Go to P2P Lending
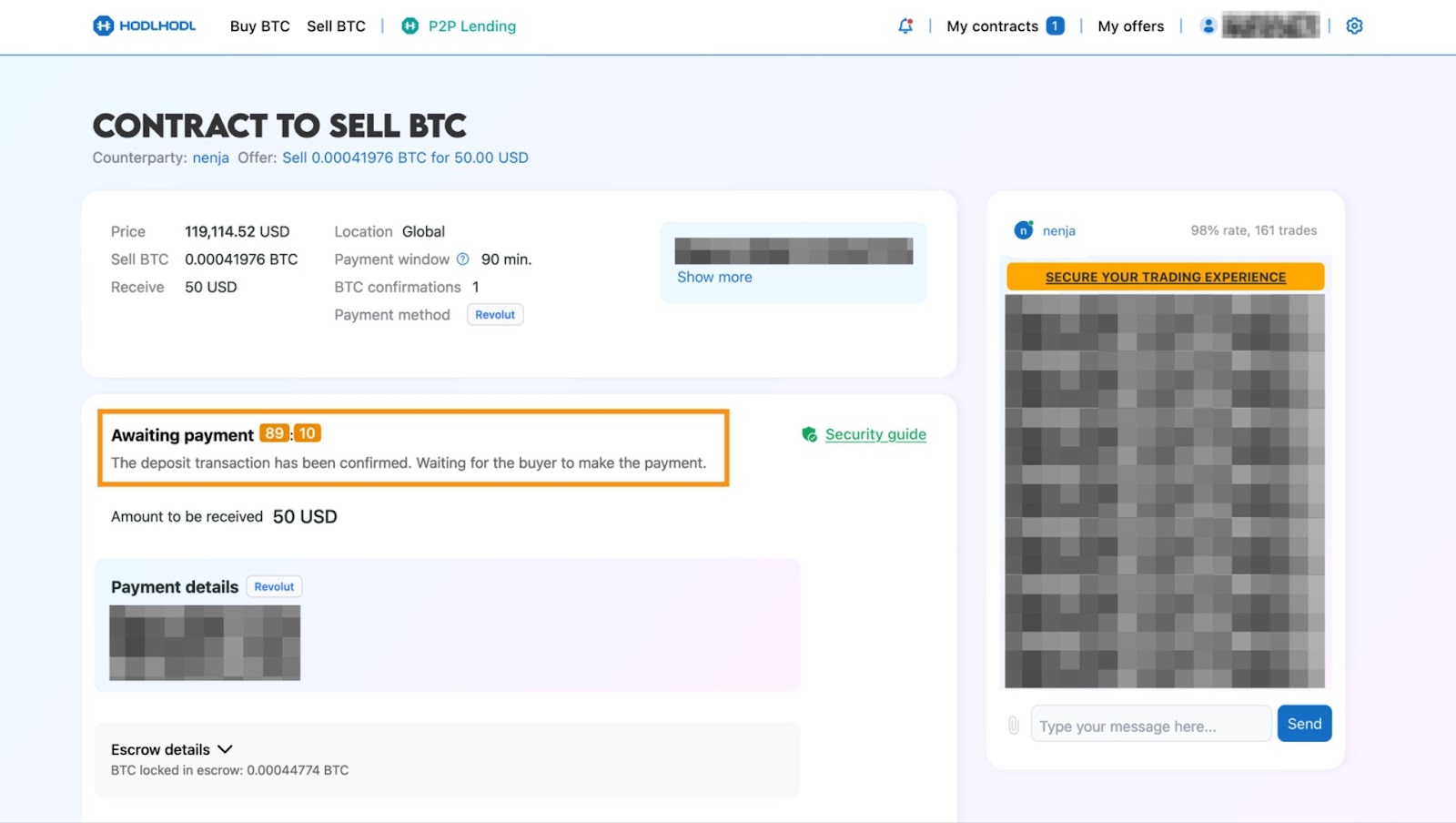 [x=471, y=26]
